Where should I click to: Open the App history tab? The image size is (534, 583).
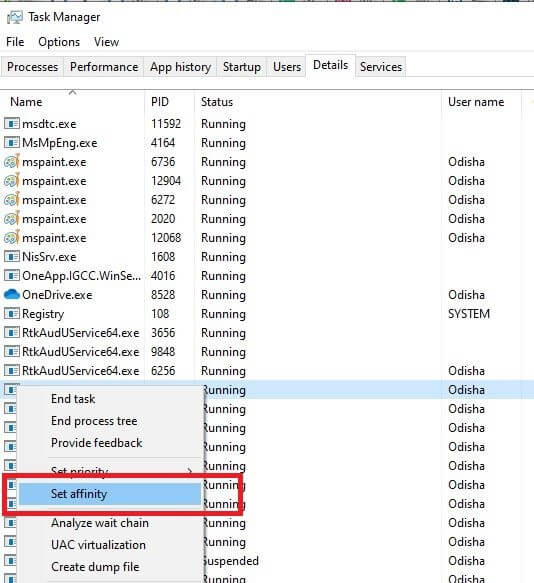[180, 67]
